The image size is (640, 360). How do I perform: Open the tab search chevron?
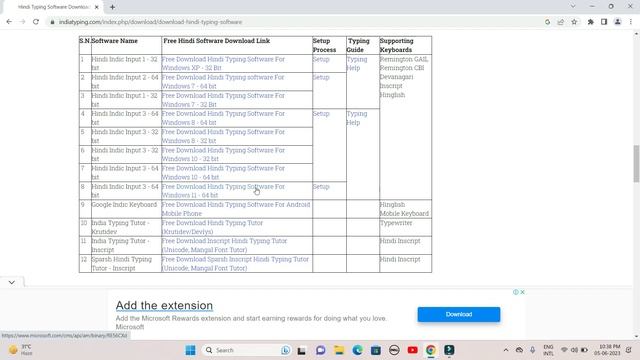(573, 6)
